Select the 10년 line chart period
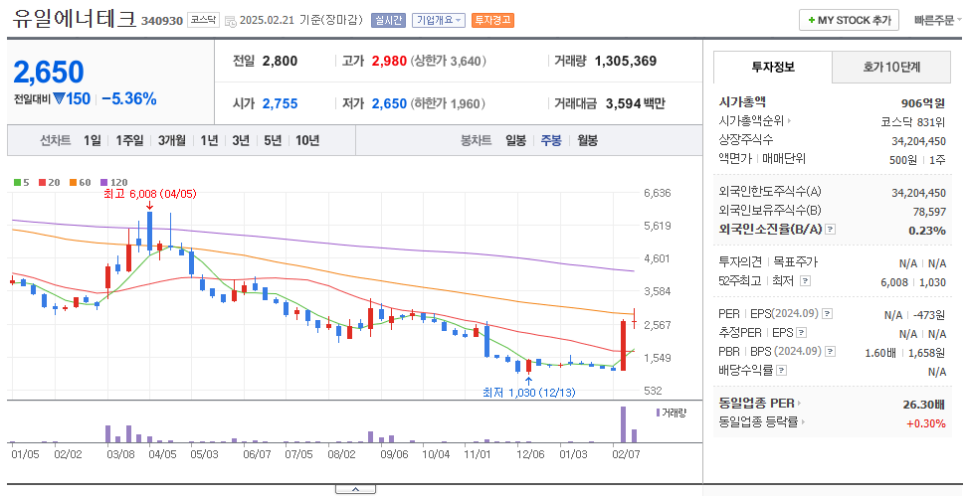 [307, 140]
